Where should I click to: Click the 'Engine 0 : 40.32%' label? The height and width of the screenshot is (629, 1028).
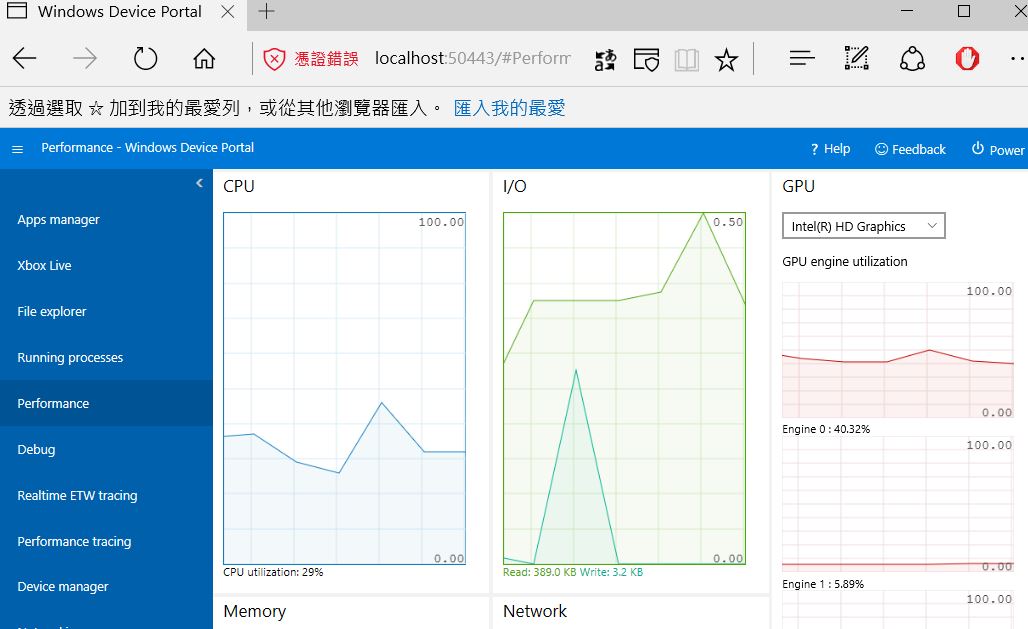[826, 429]
